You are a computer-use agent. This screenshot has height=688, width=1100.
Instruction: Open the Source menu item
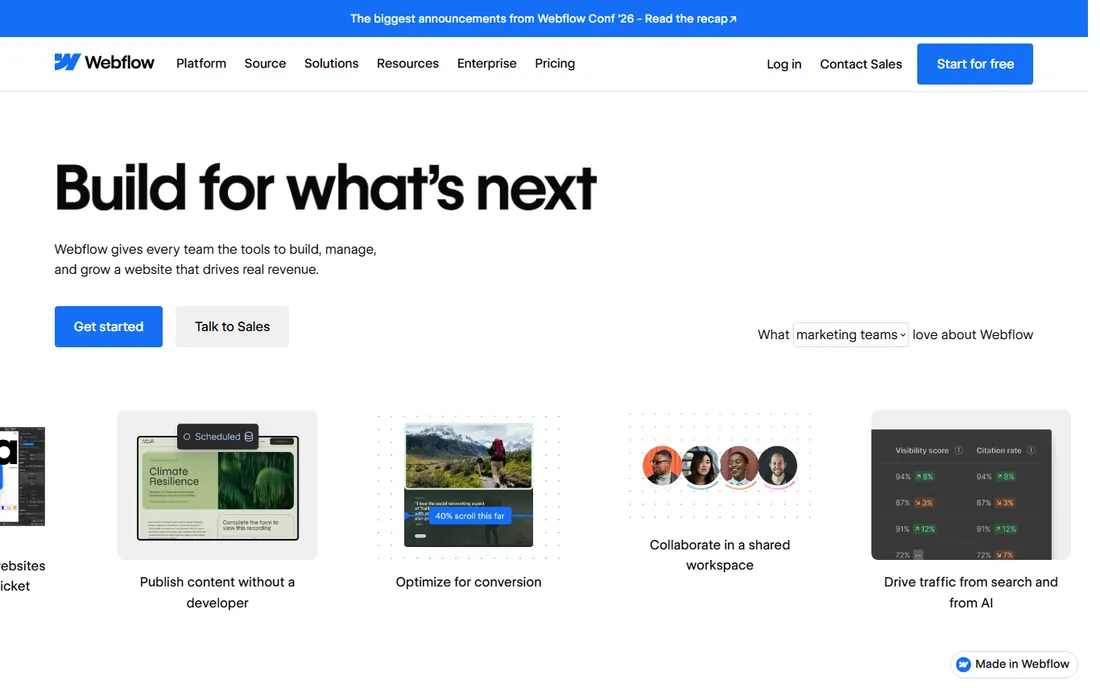[x=265, y=63]
